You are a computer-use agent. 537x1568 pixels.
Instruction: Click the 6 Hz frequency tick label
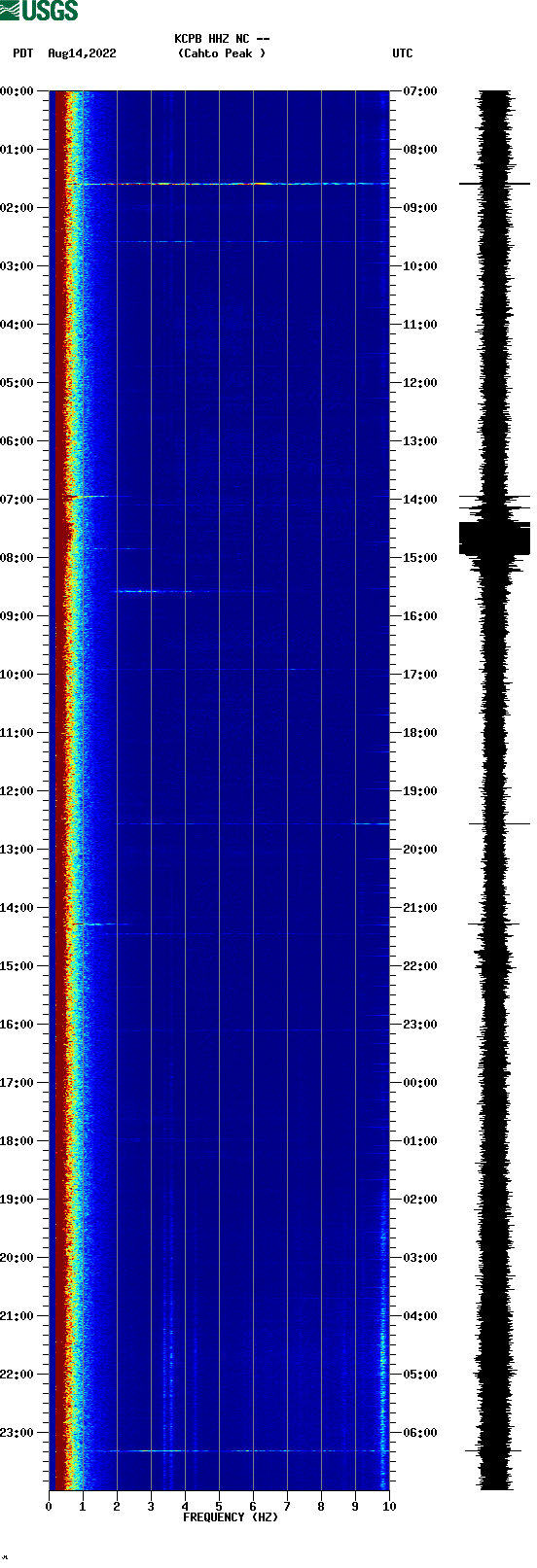253,1507
